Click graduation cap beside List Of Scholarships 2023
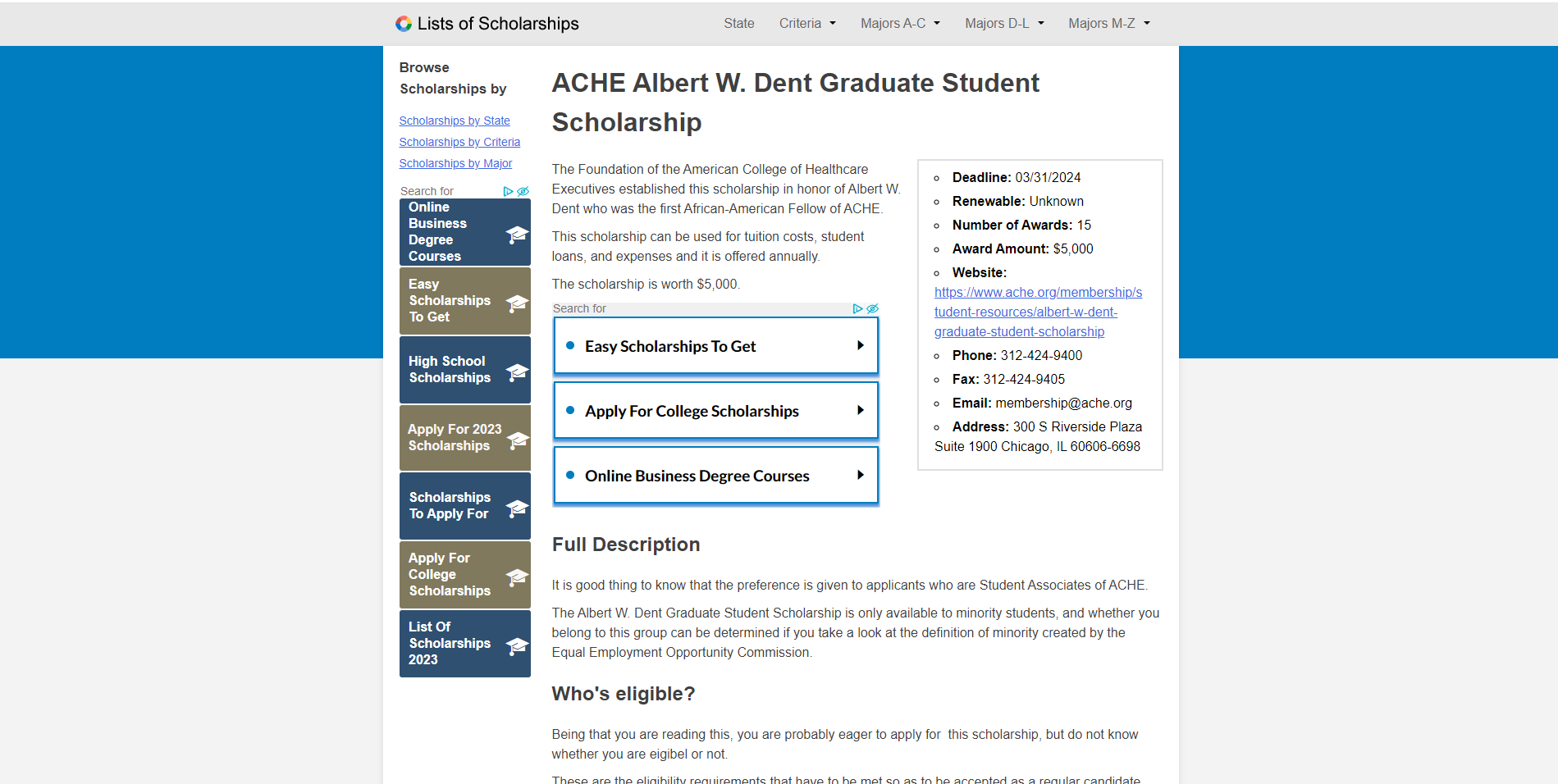This screenshot has height=784, width=1558. (x=517, y=646)
